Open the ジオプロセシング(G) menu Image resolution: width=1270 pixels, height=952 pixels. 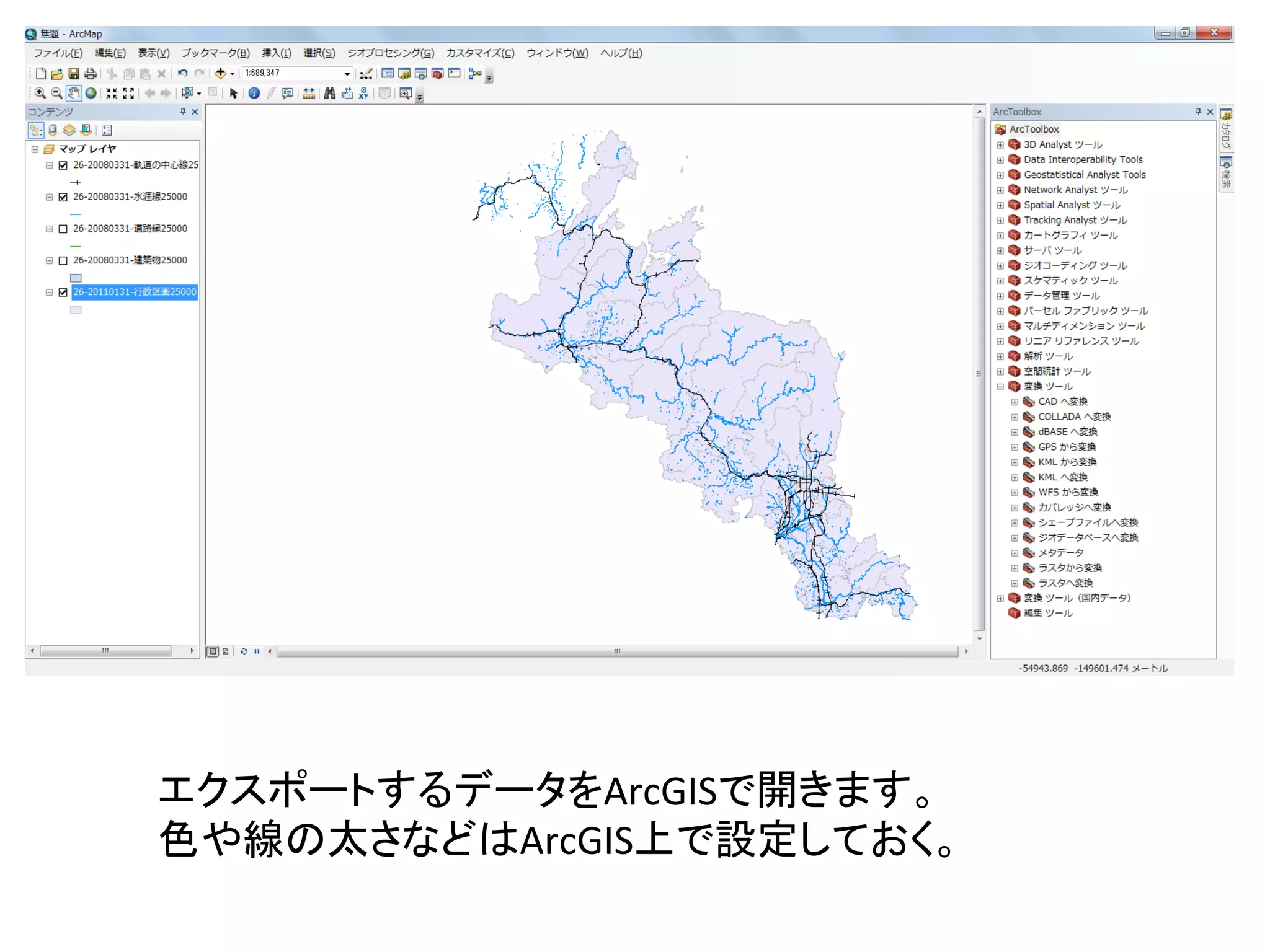(x=390, y=53)
